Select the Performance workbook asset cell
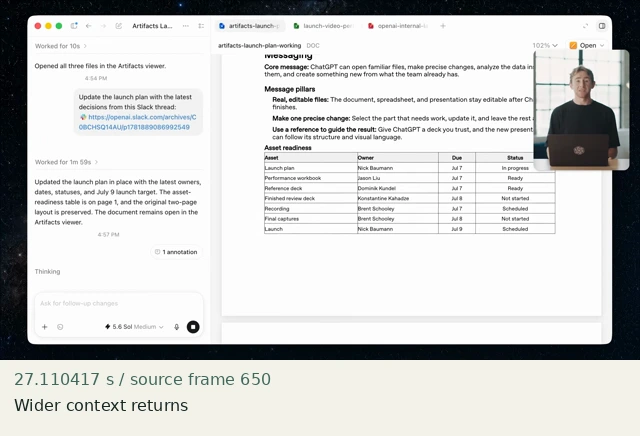 [x=311, y=178]
